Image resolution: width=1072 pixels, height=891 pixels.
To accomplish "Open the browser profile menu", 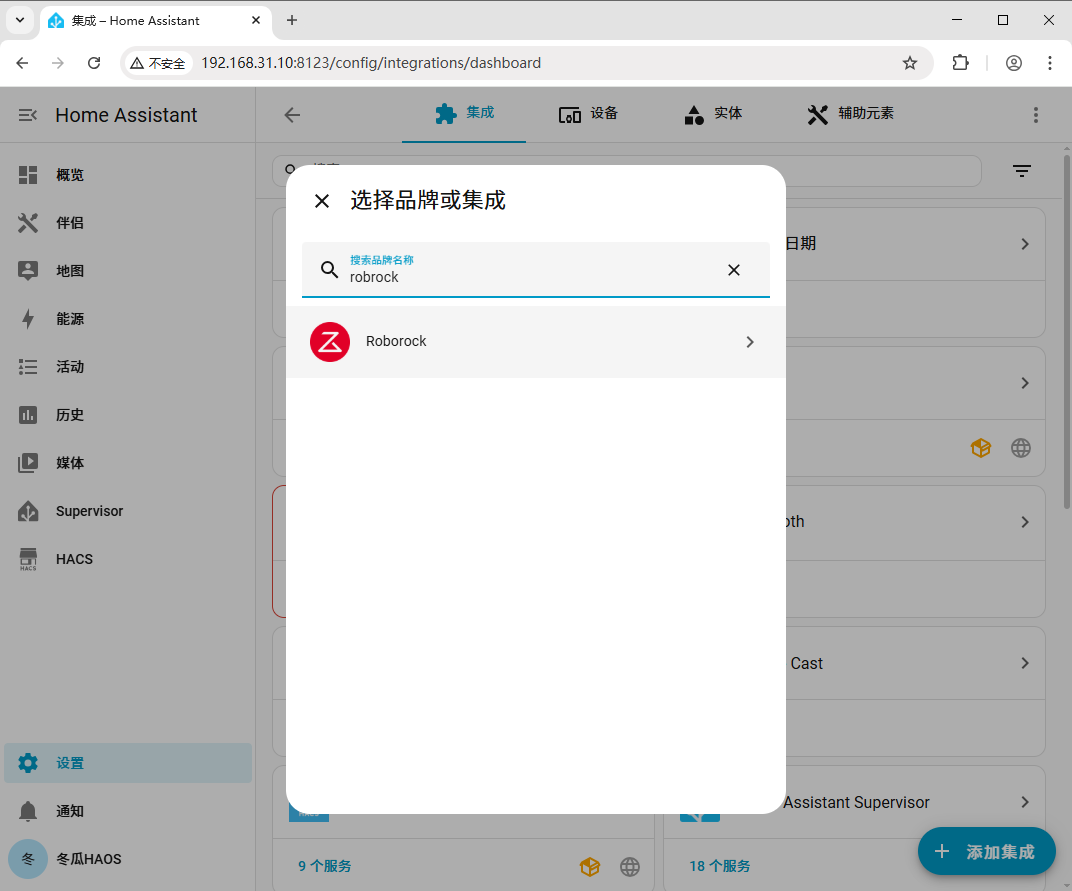I will click(1014, 63).
